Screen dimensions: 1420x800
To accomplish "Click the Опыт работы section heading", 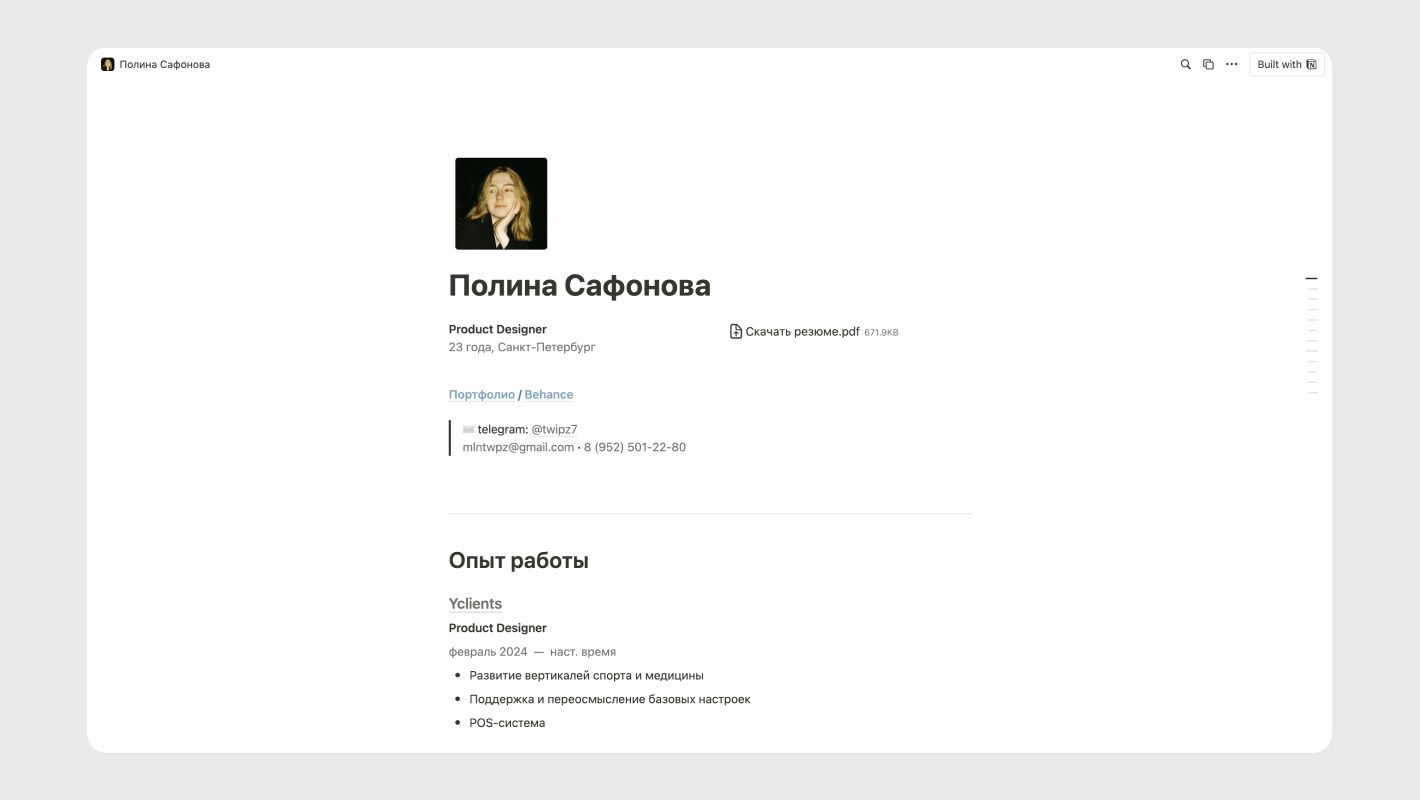I will pos(518,561).
